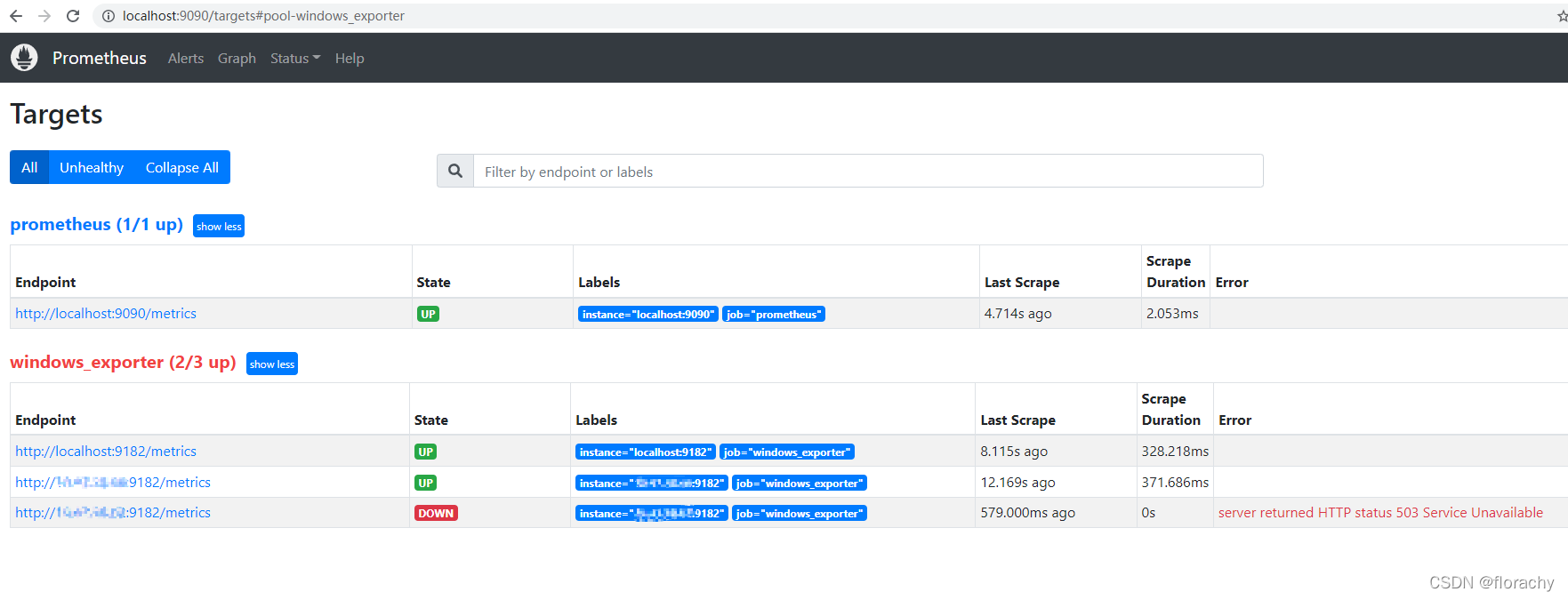Click the 371.686ms scrape duration value
Screen dimensions: 1568x600
coord(1175,482)
